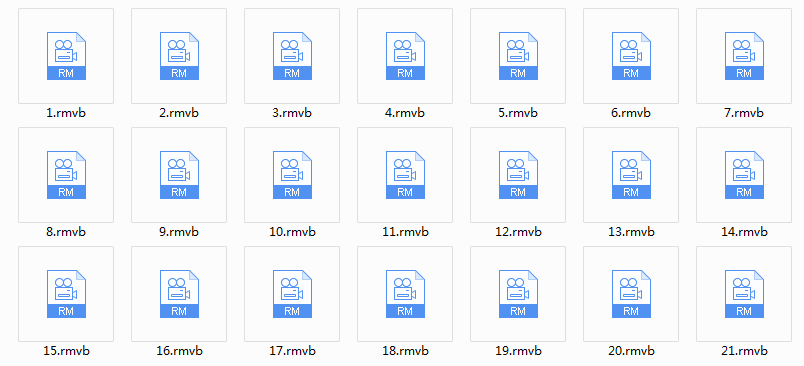Pick the 7.rmvb file thumbnail
The height and width of the screenshot is (366, 804).
click(744, 56)
